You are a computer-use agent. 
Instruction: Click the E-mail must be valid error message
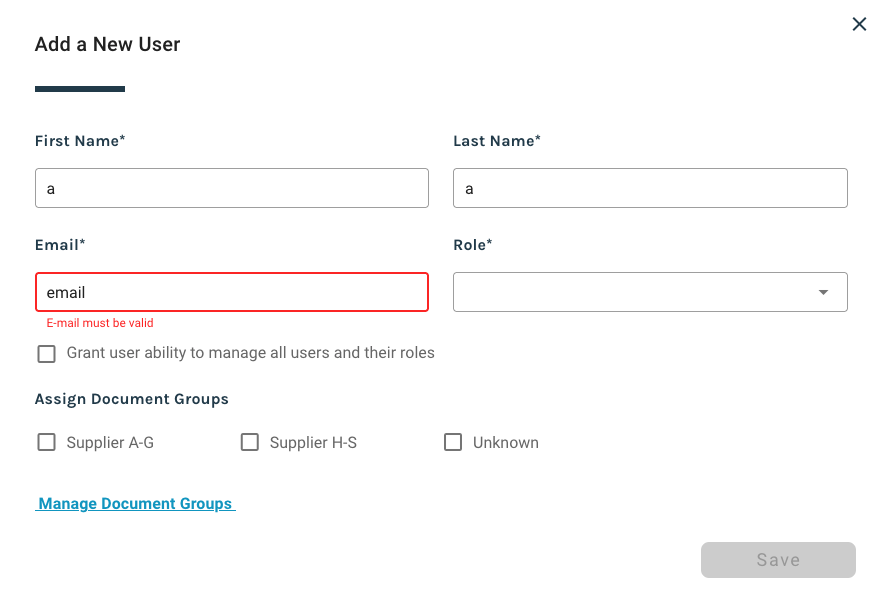pos(100,322)
